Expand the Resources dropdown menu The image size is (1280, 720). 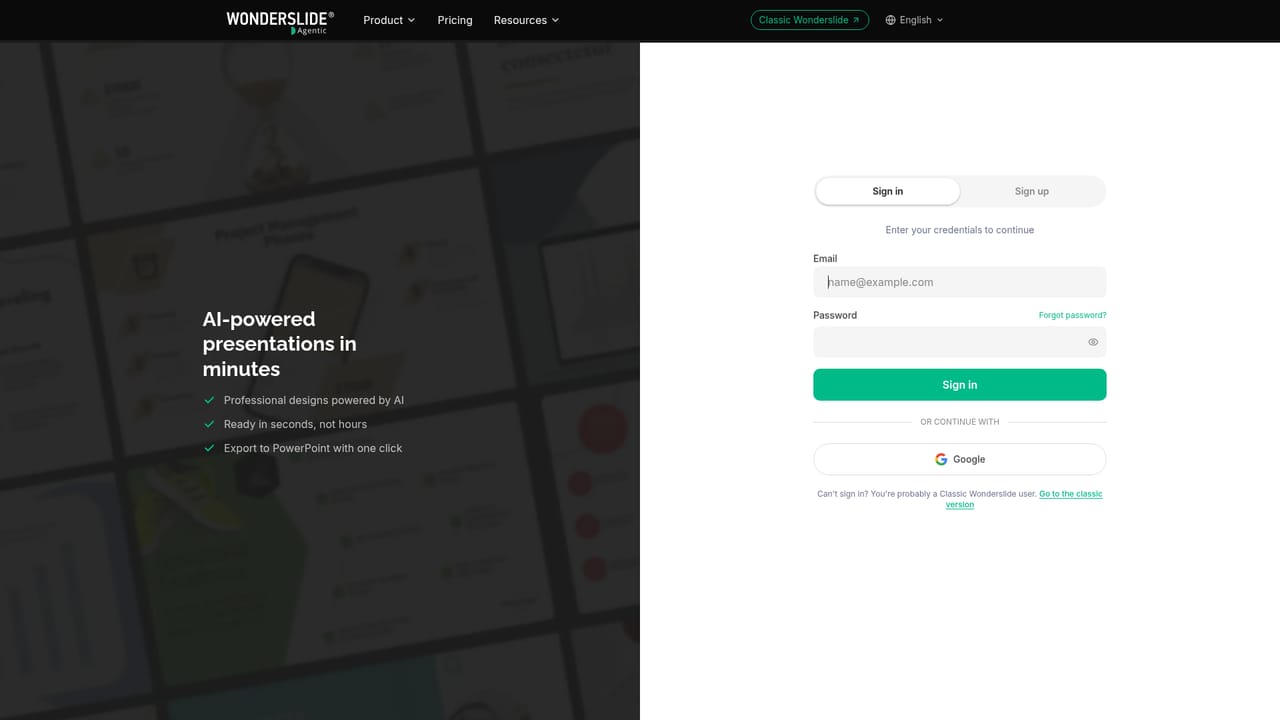526,20
